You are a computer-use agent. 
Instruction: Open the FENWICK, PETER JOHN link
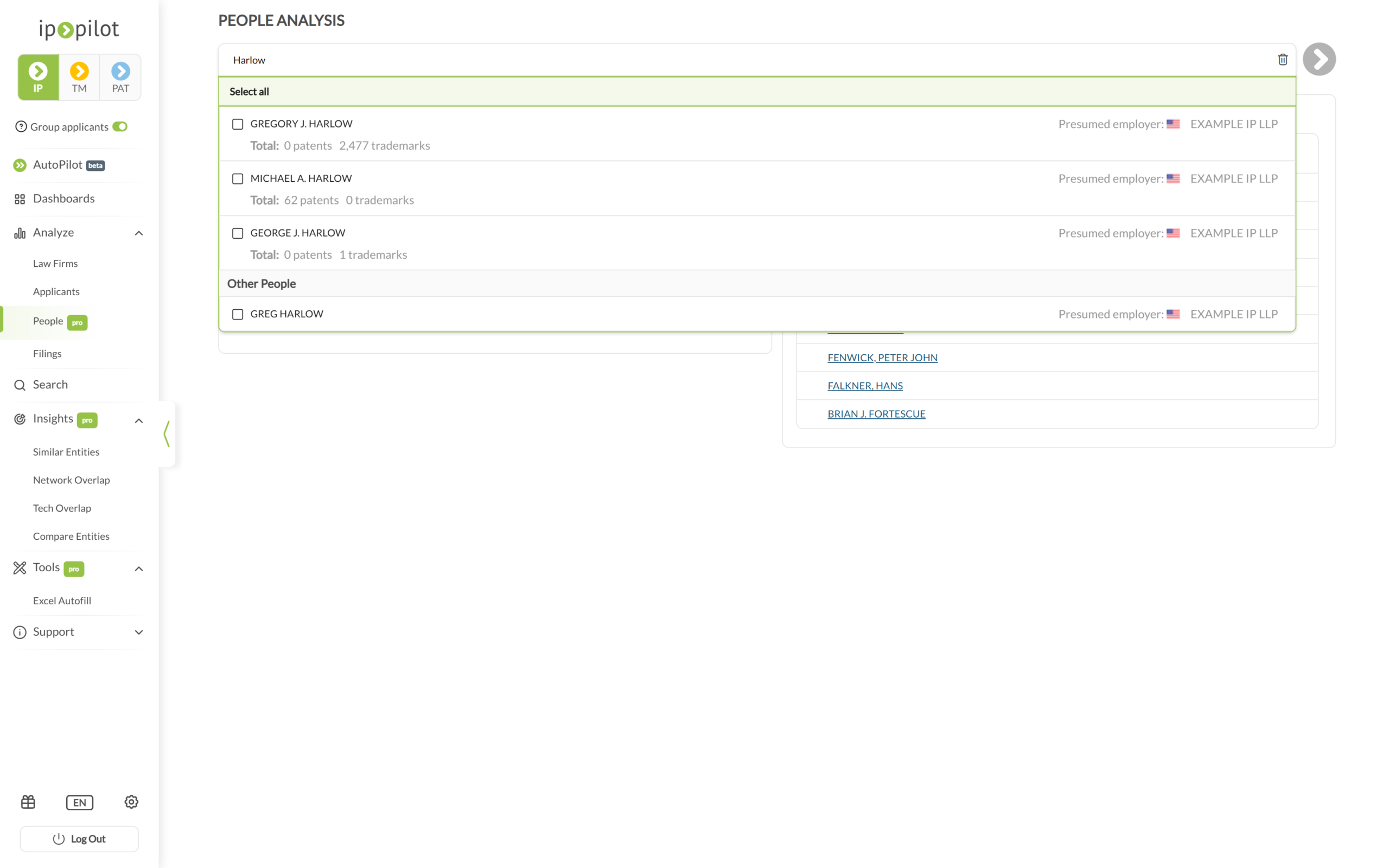tap(882, 358)
